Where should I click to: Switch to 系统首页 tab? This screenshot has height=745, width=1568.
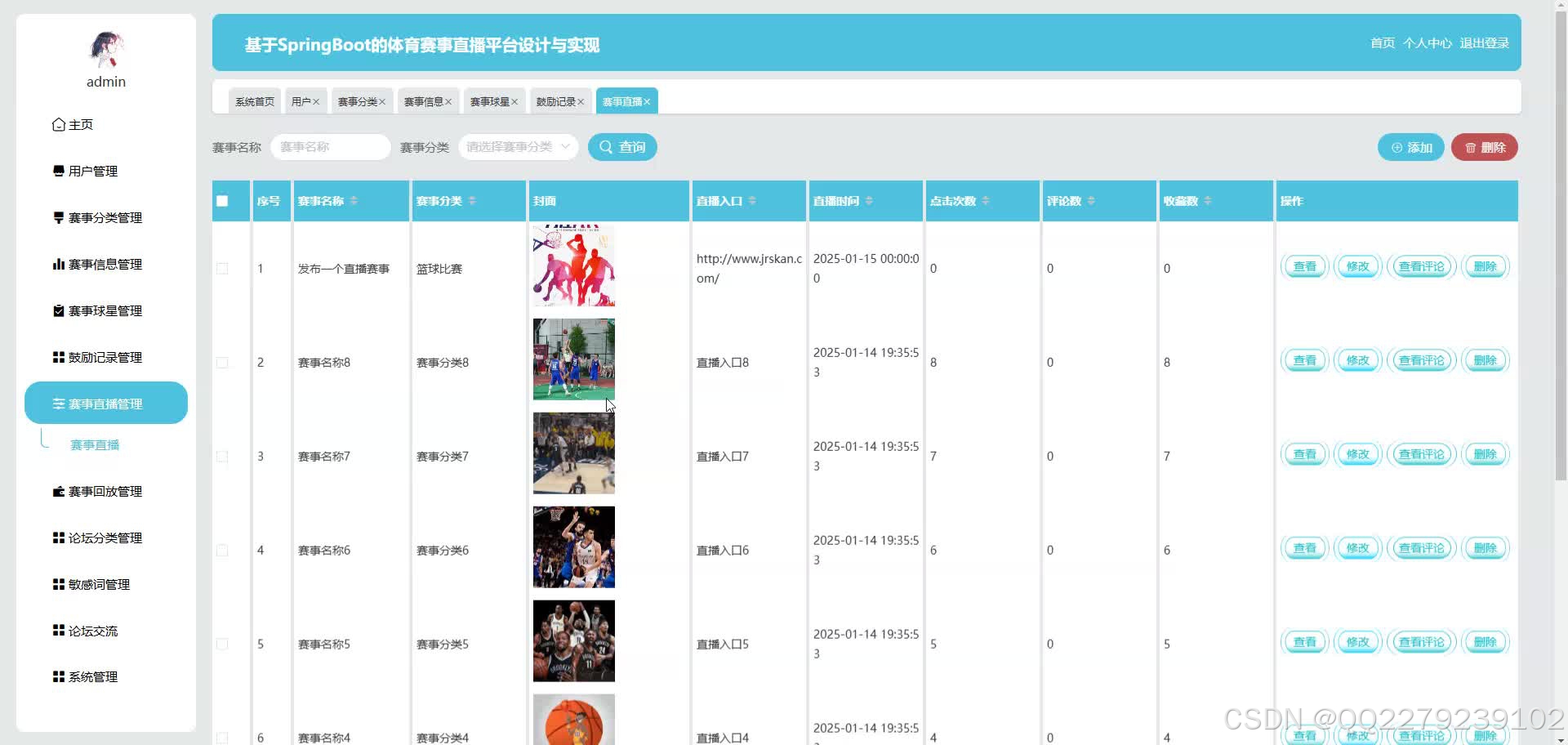pos(255,101)
